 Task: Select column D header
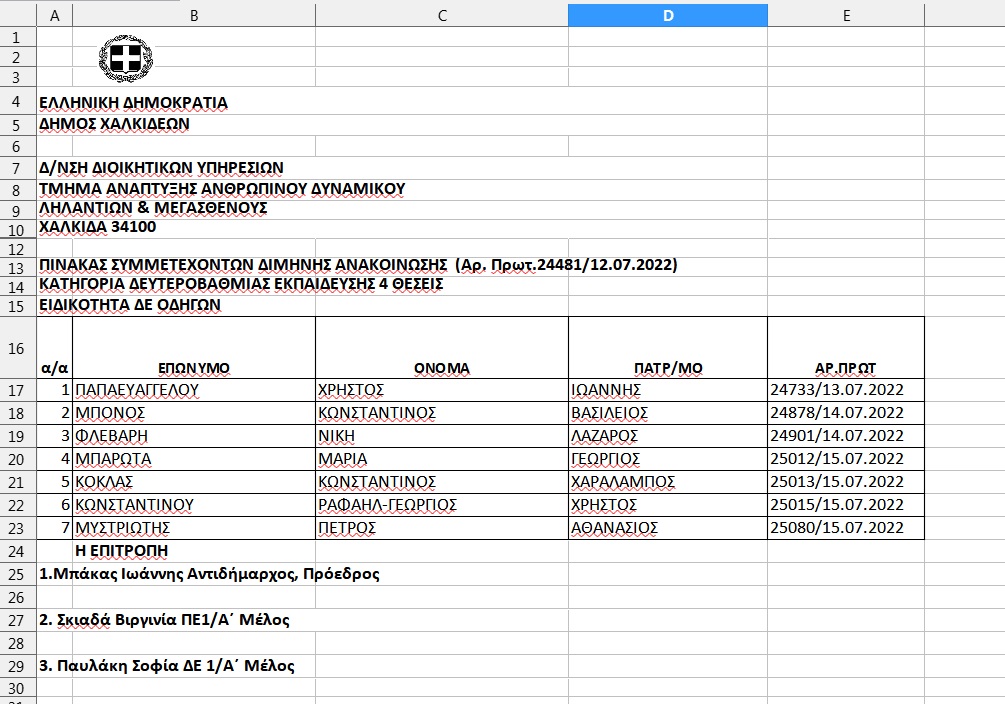[667, 15]
